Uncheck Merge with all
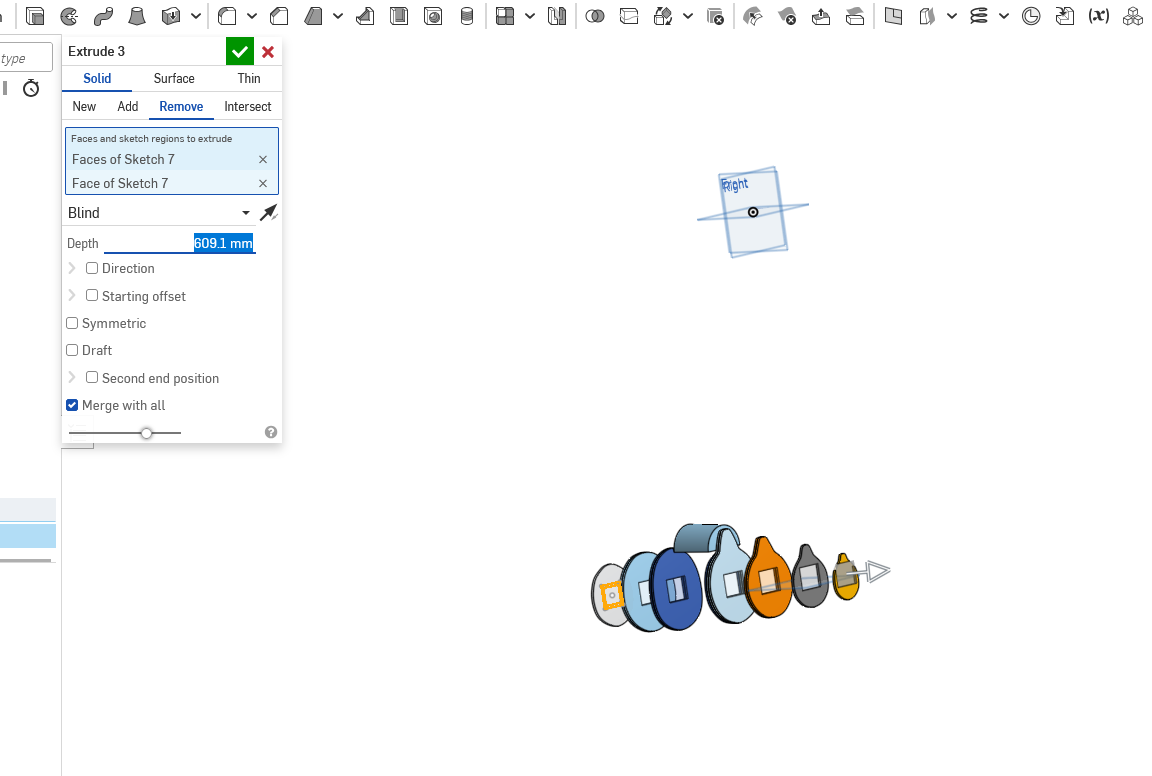This screenshot has height=776, width=1152. tap(72, 405)
